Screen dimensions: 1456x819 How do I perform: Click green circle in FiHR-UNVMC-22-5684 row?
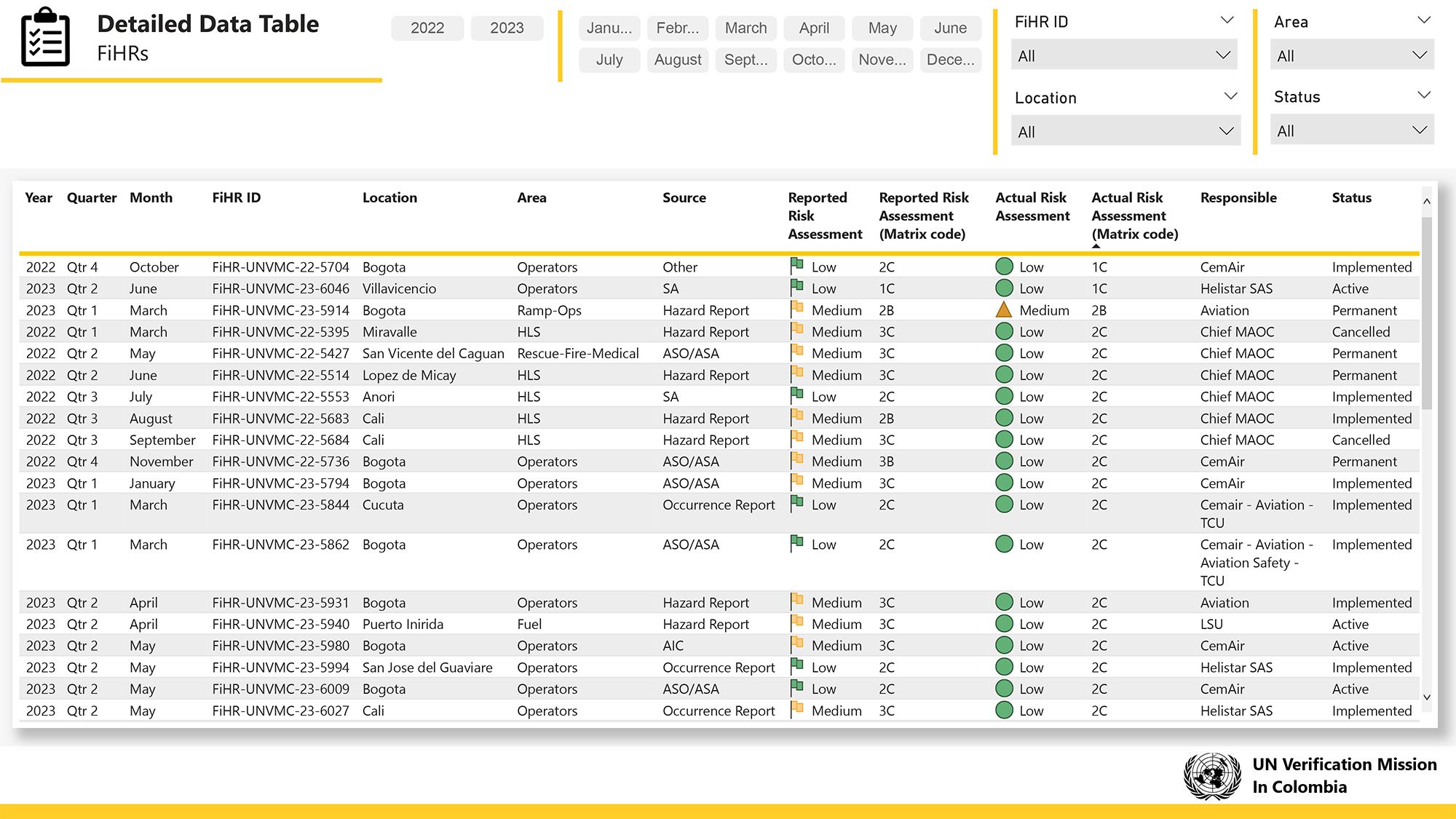click(x=1004, y=439)
